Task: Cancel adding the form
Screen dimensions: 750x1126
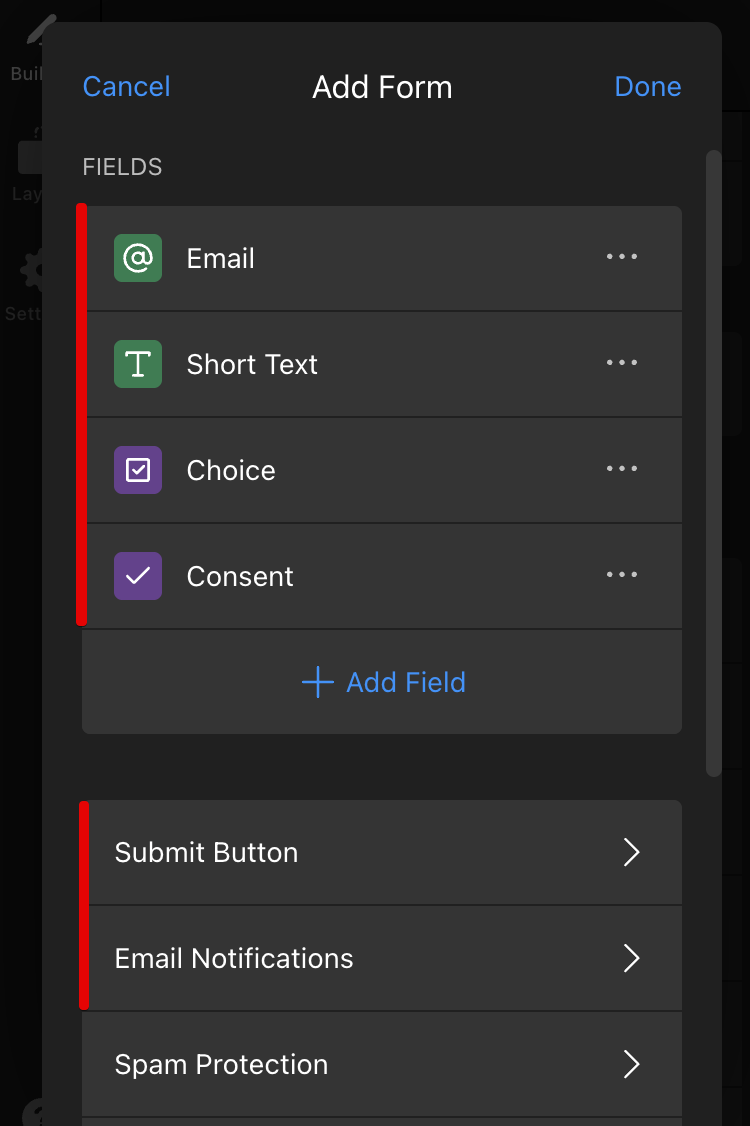Action: click(x=126, y=87)
